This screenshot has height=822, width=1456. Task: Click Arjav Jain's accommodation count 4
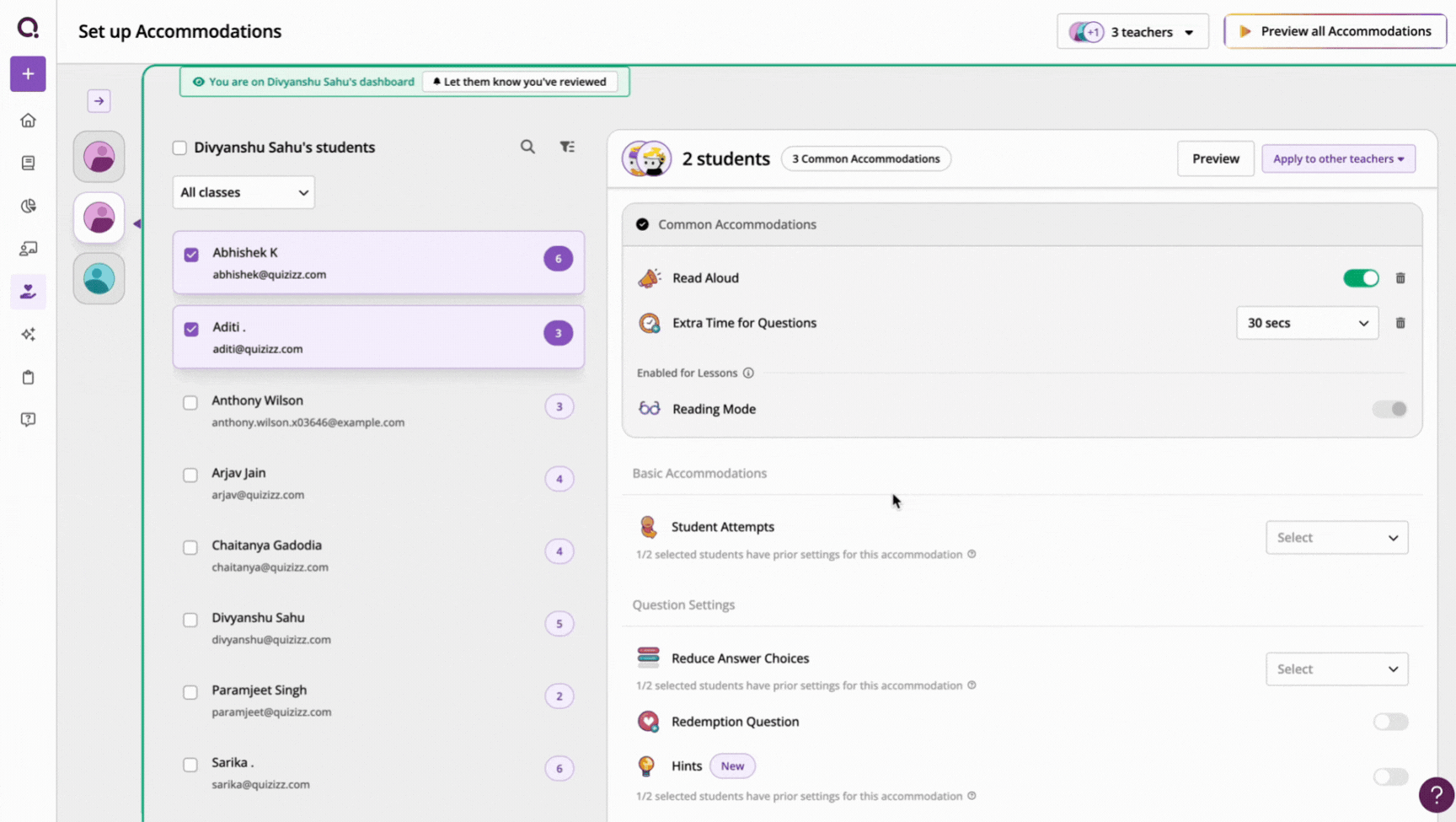pos(559,479)
